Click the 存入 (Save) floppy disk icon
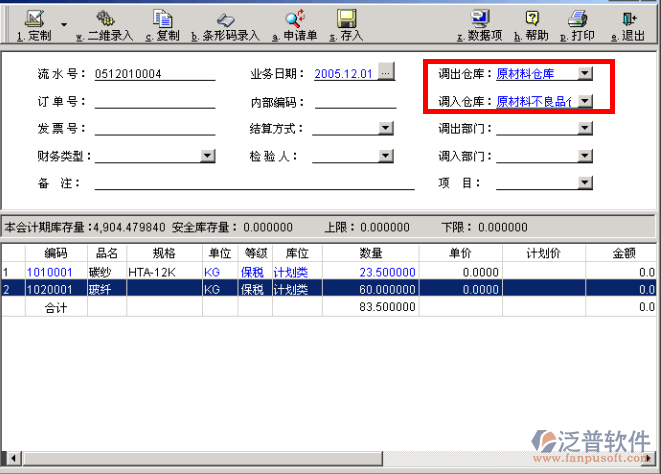 347,19
